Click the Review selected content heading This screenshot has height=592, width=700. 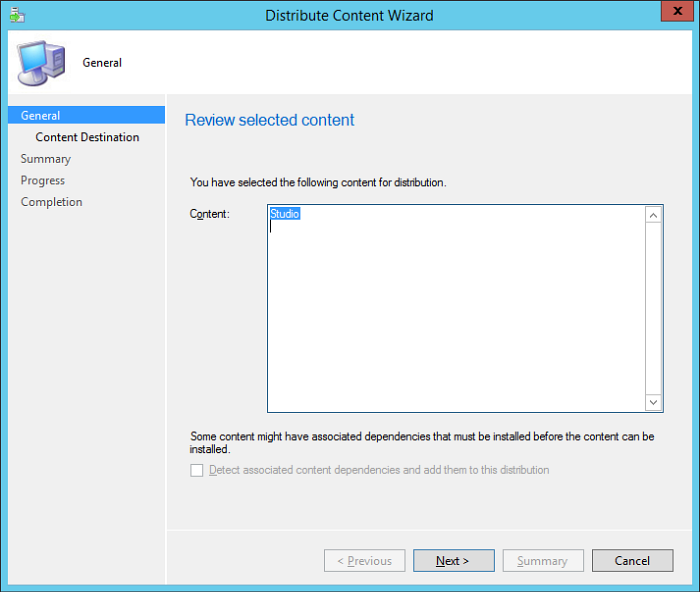[270, 120]
